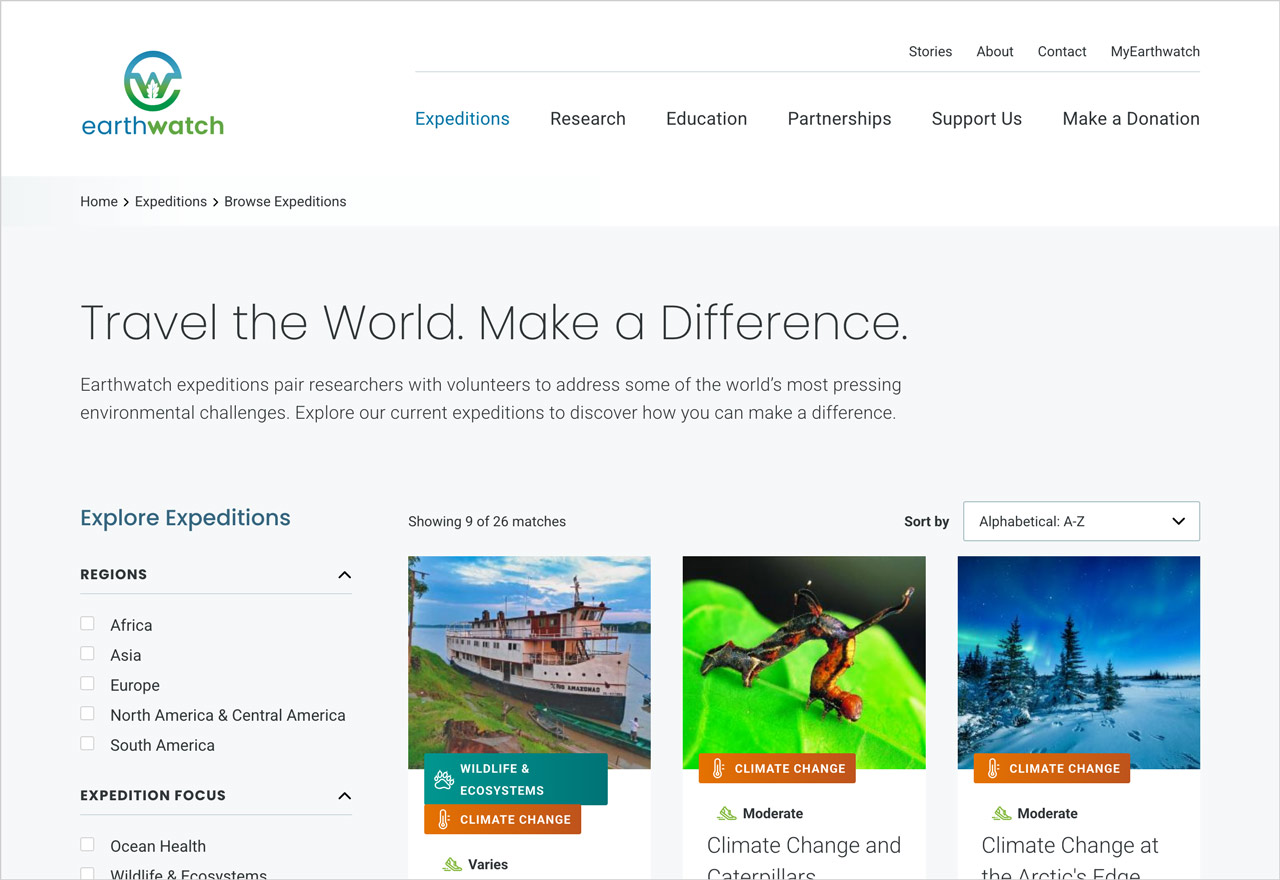Open the Support Us menu
This screenshot has height=880, width=1280.
976,118
